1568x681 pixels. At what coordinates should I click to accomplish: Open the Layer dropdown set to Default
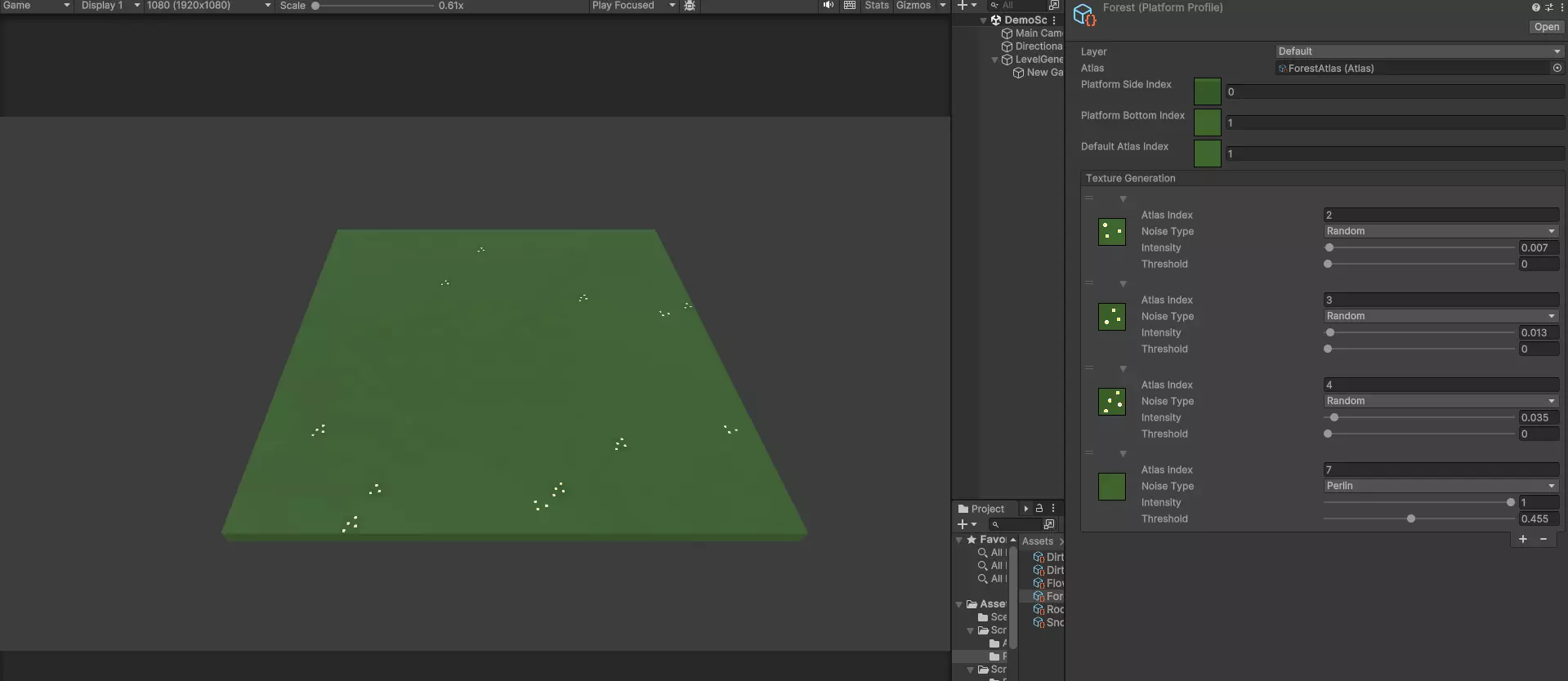click(1419, 51)
